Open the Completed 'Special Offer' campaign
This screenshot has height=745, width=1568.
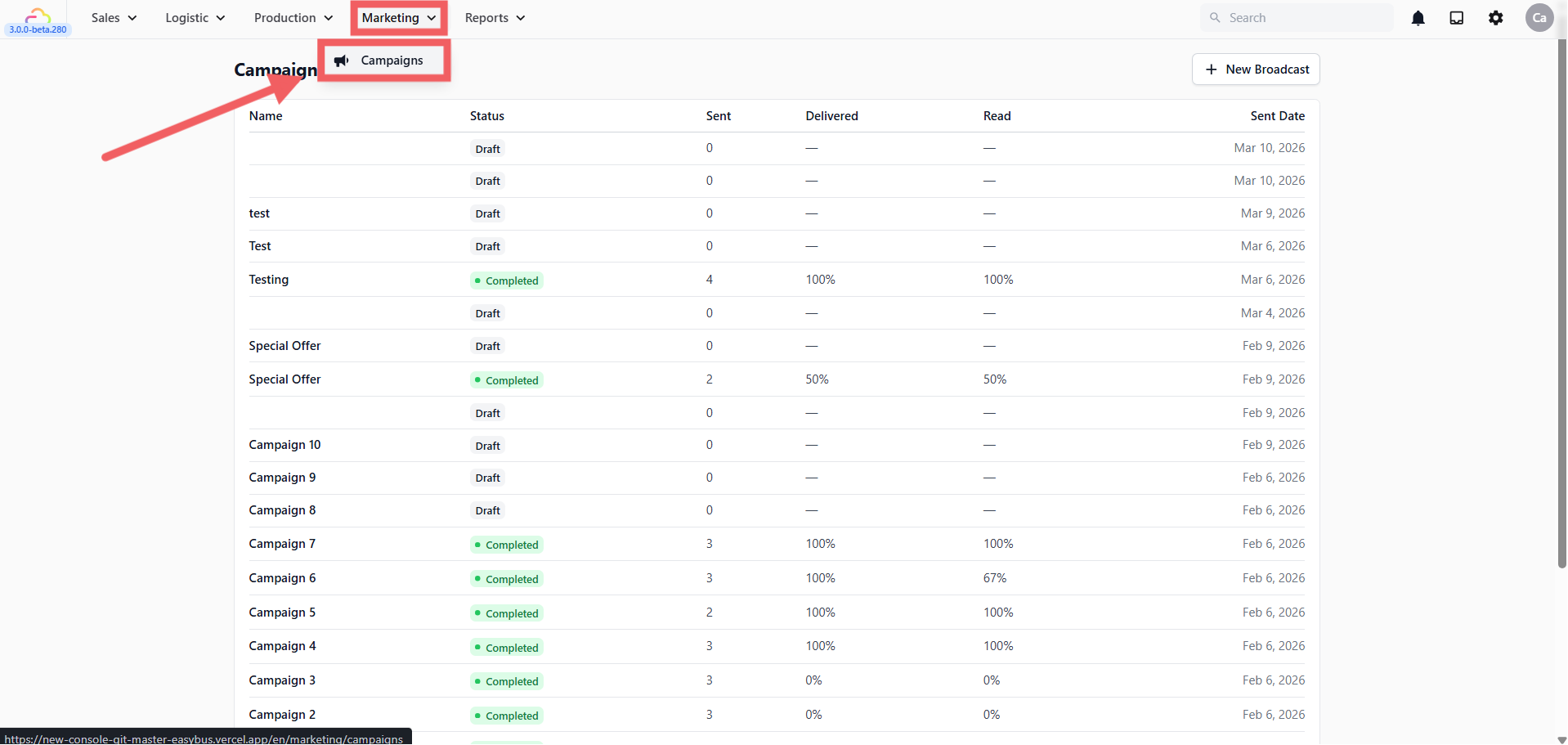point(777,379)
